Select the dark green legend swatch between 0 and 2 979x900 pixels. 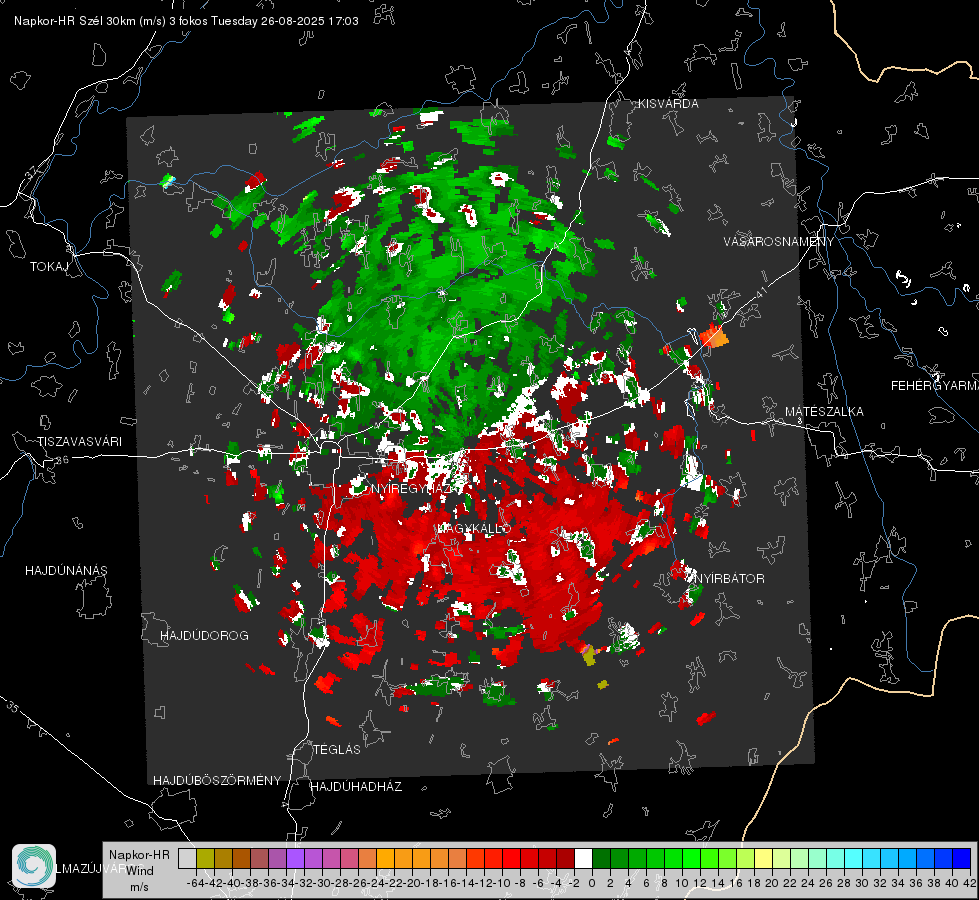[x=601, y=858]
